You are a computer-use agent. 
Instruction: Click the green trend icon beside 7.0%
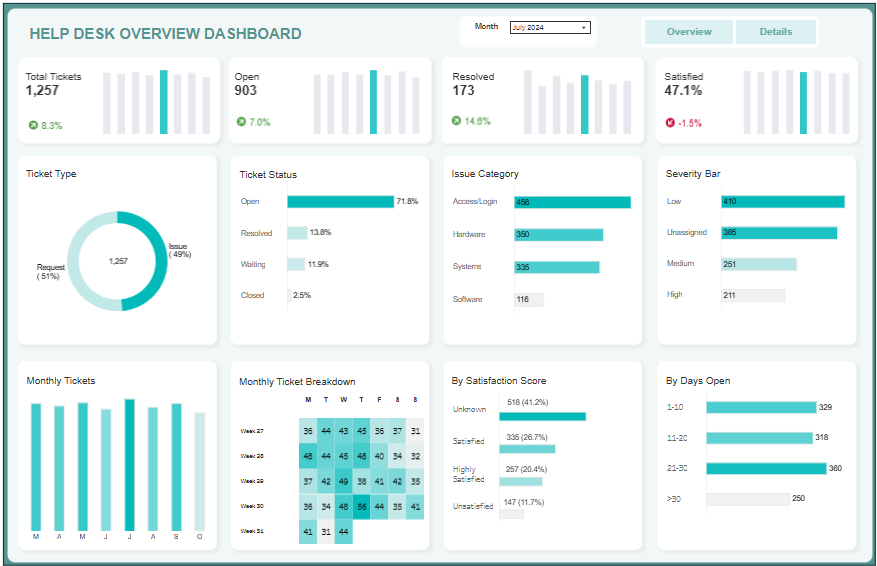coord(241,122)
